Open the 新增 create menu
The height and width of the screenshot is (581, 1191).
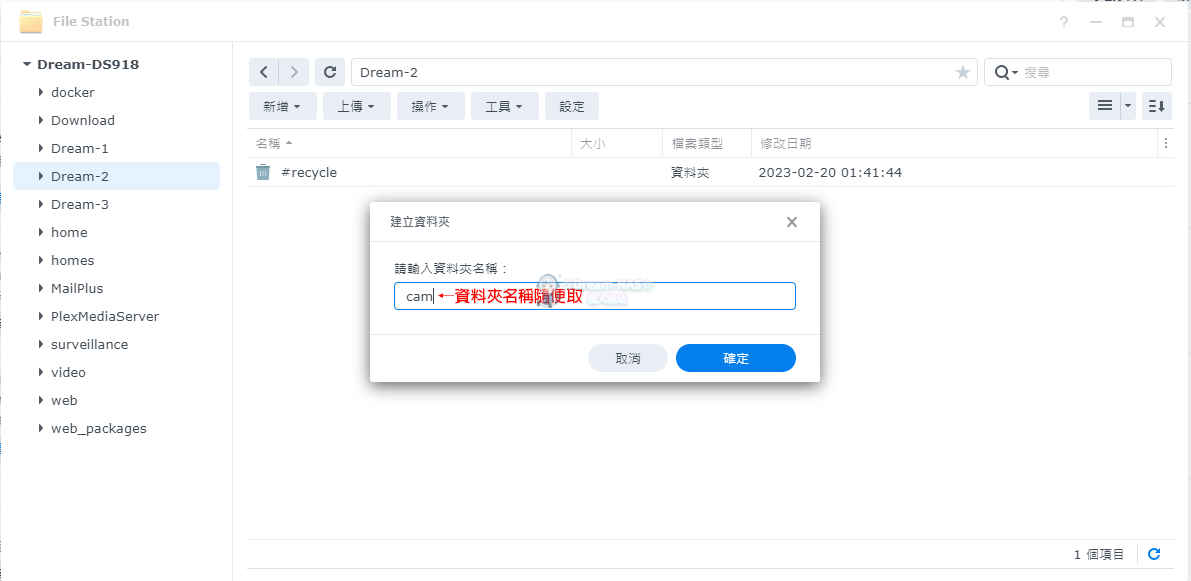tap(282, 105)
